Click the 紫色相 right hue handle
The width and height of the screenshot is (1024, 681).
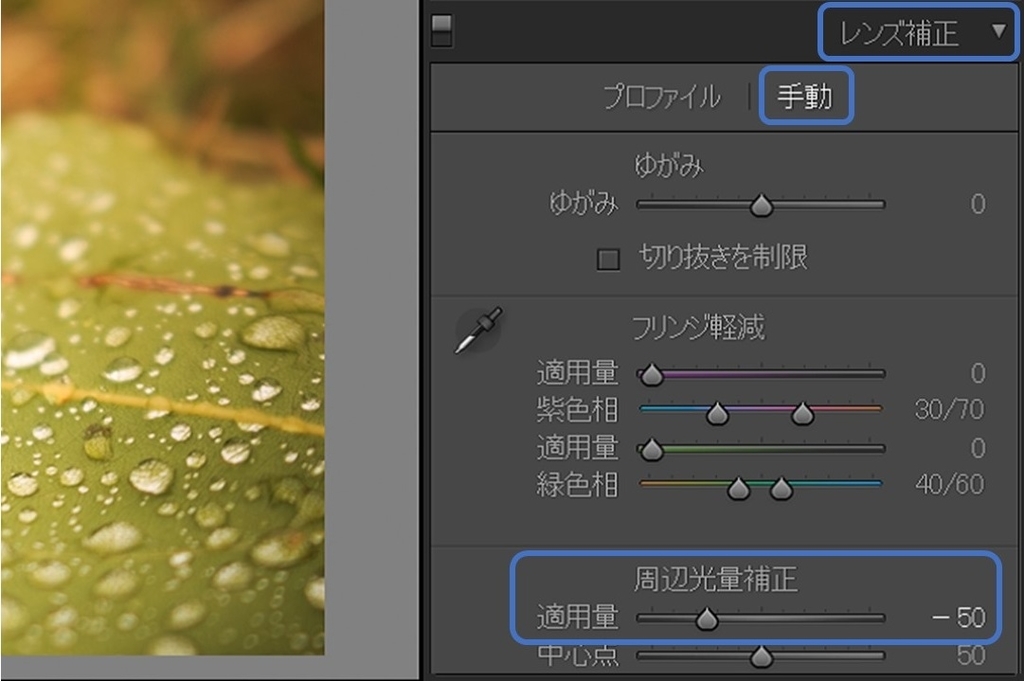click(x=803, y=413)
